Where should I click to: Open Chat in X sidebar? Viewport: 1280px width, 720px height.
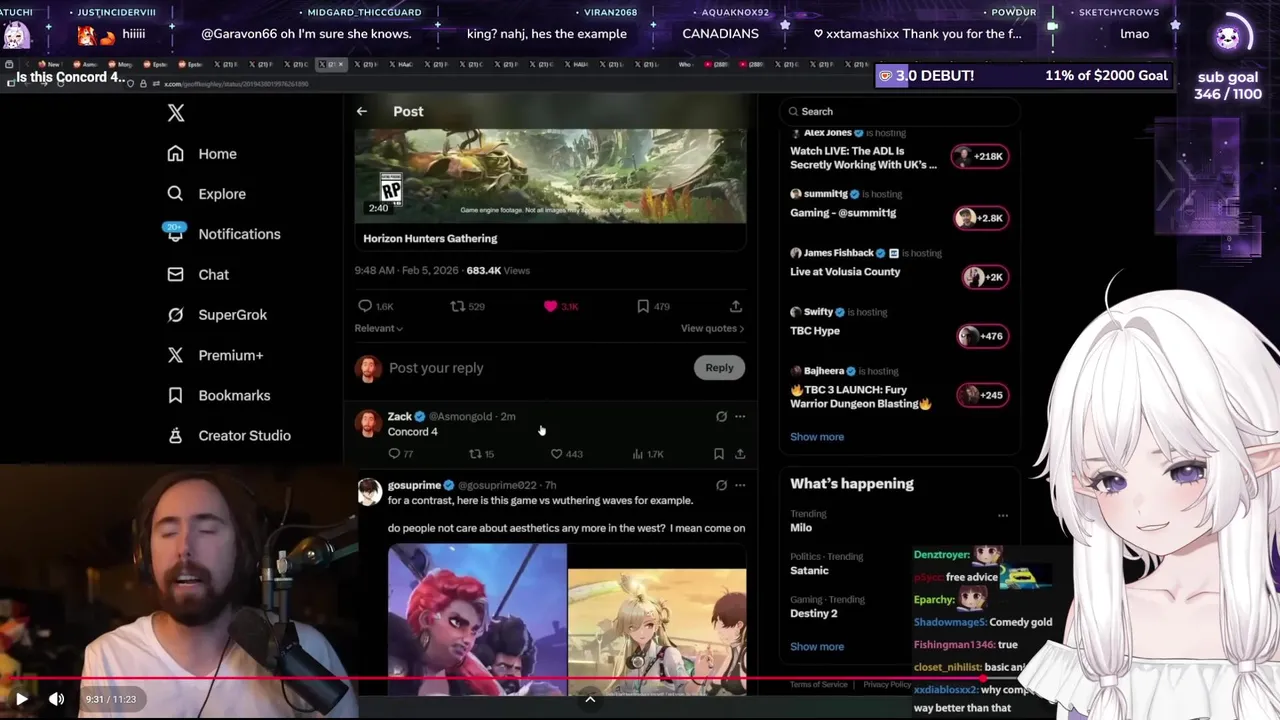click(198, 274)
